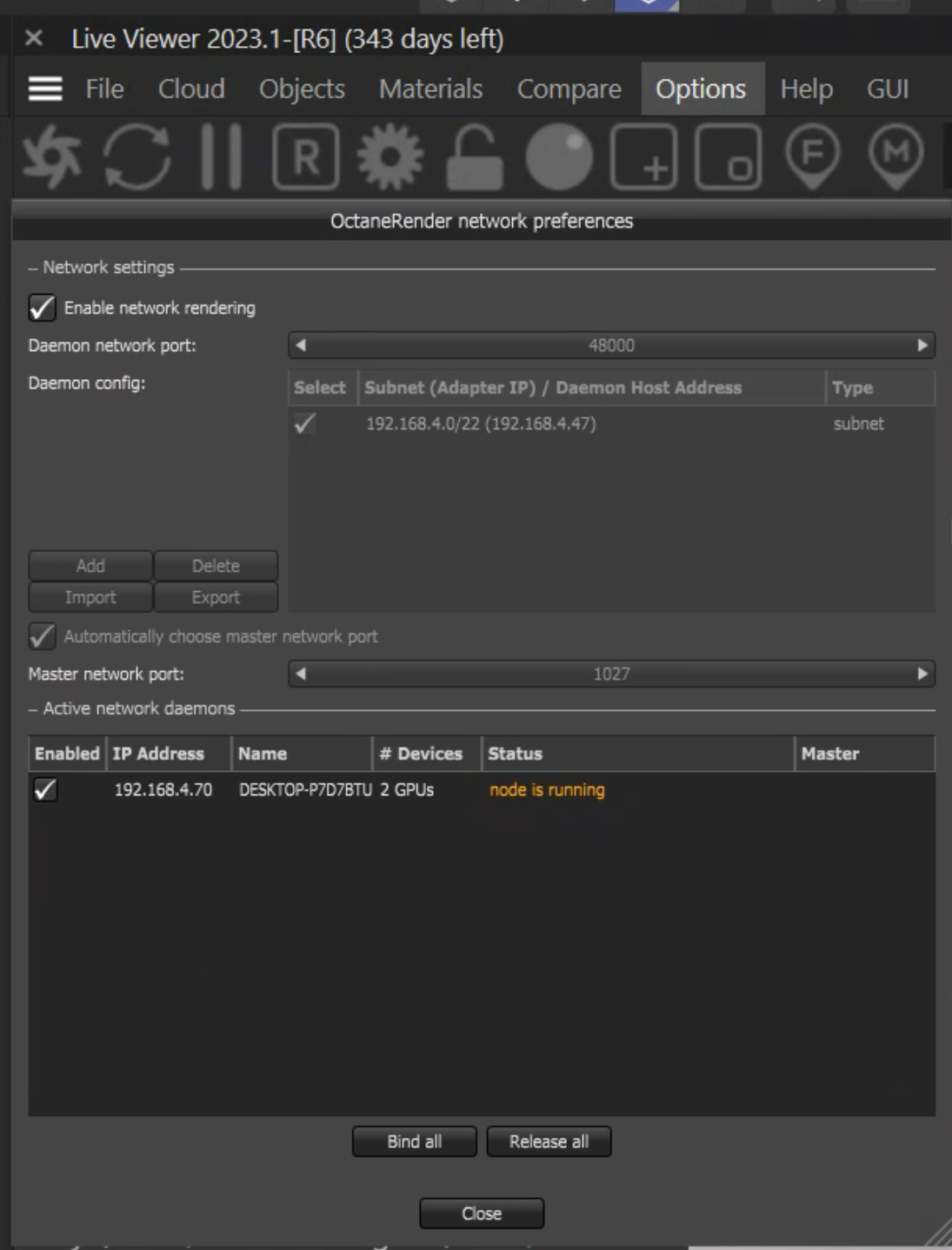This screenshot has width=952, height=1250.
Task: Open settings with the gear icon
Action: click(389, 157)
